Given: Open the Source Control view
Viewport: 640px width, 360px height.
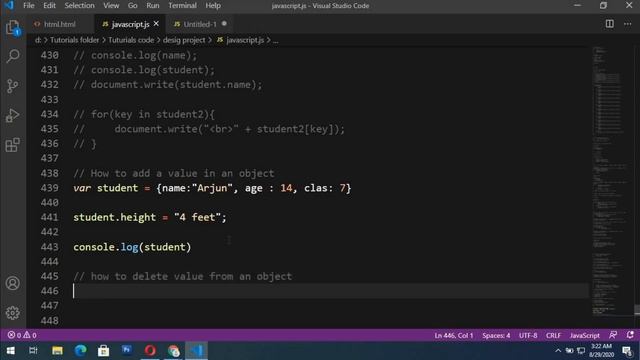Looking at the screenshot, I should coord(13,86).
